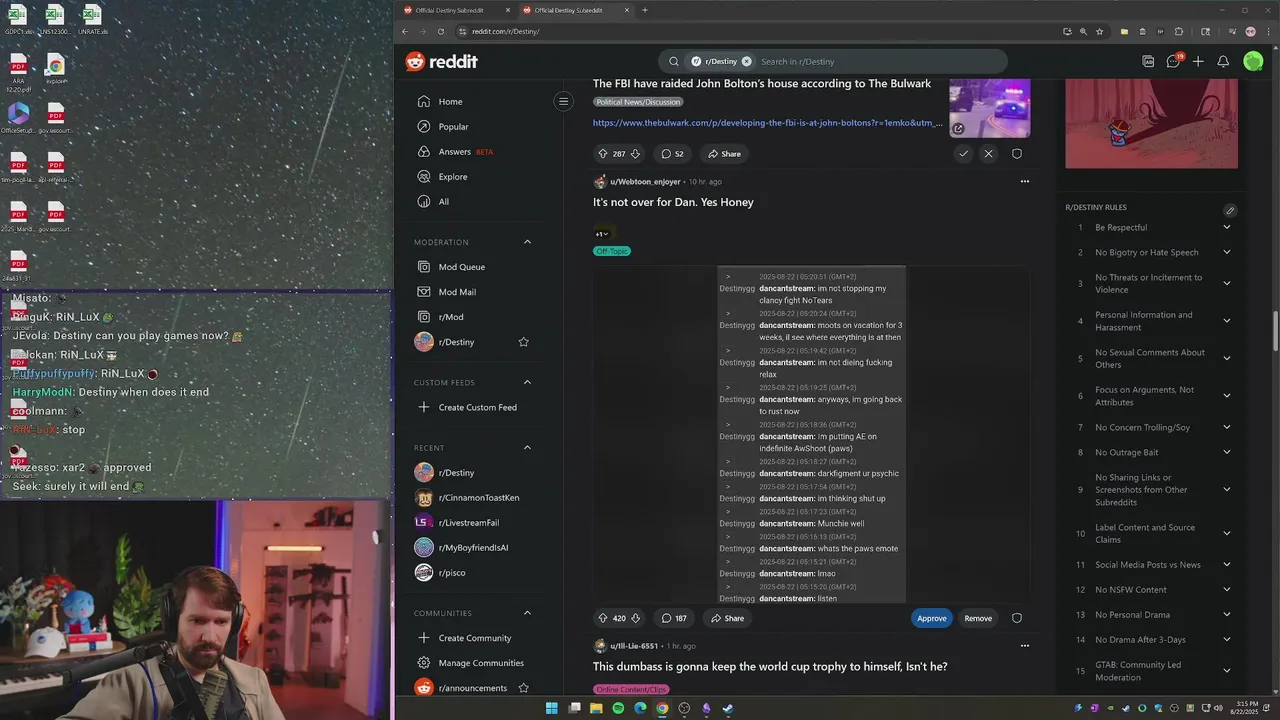This screenshot has width=1280, height=720.
Task: Open the Bolton post thumbnail image
Action: coord(989,108)
